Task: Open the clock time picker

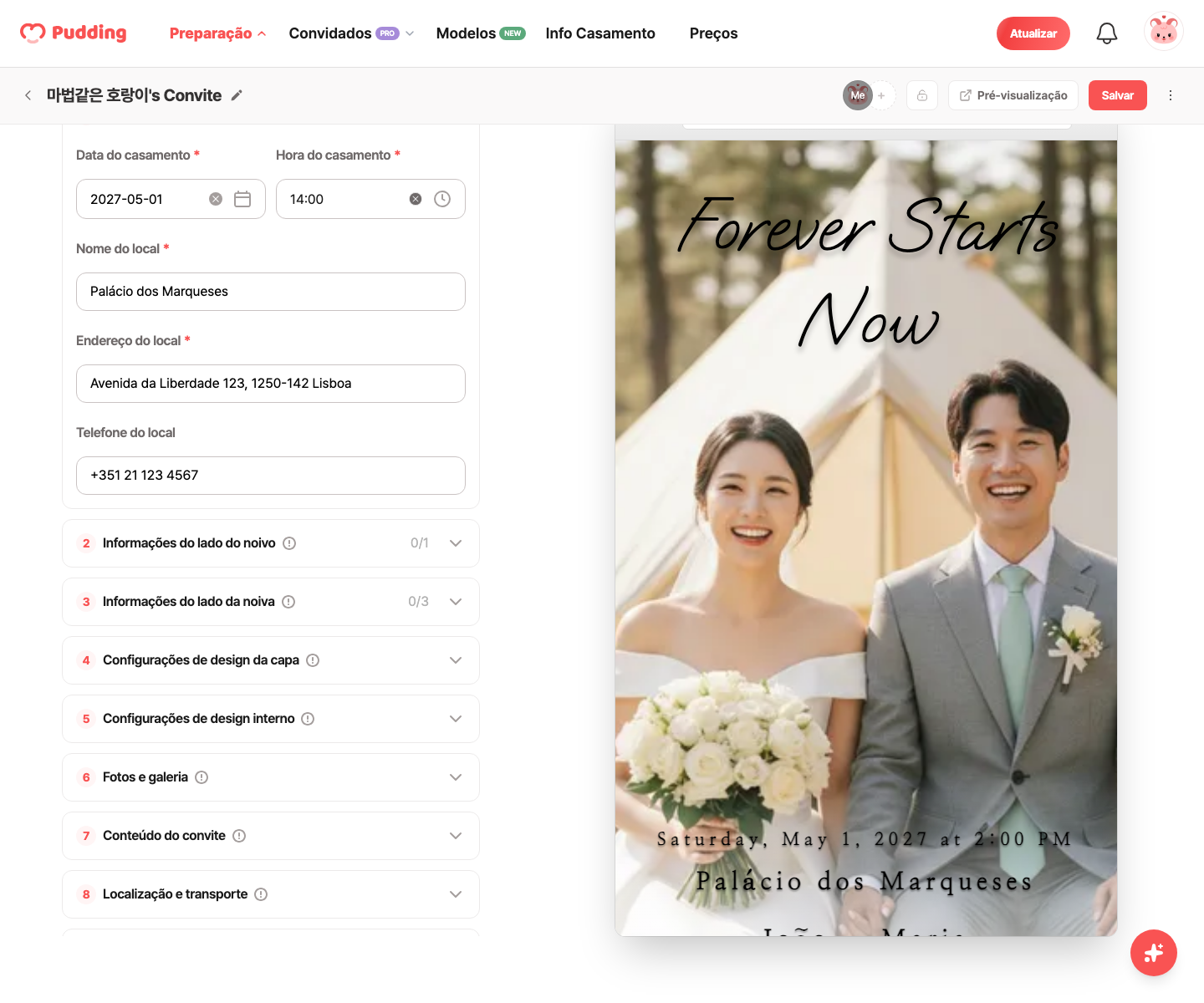Action: coord(442,199)
